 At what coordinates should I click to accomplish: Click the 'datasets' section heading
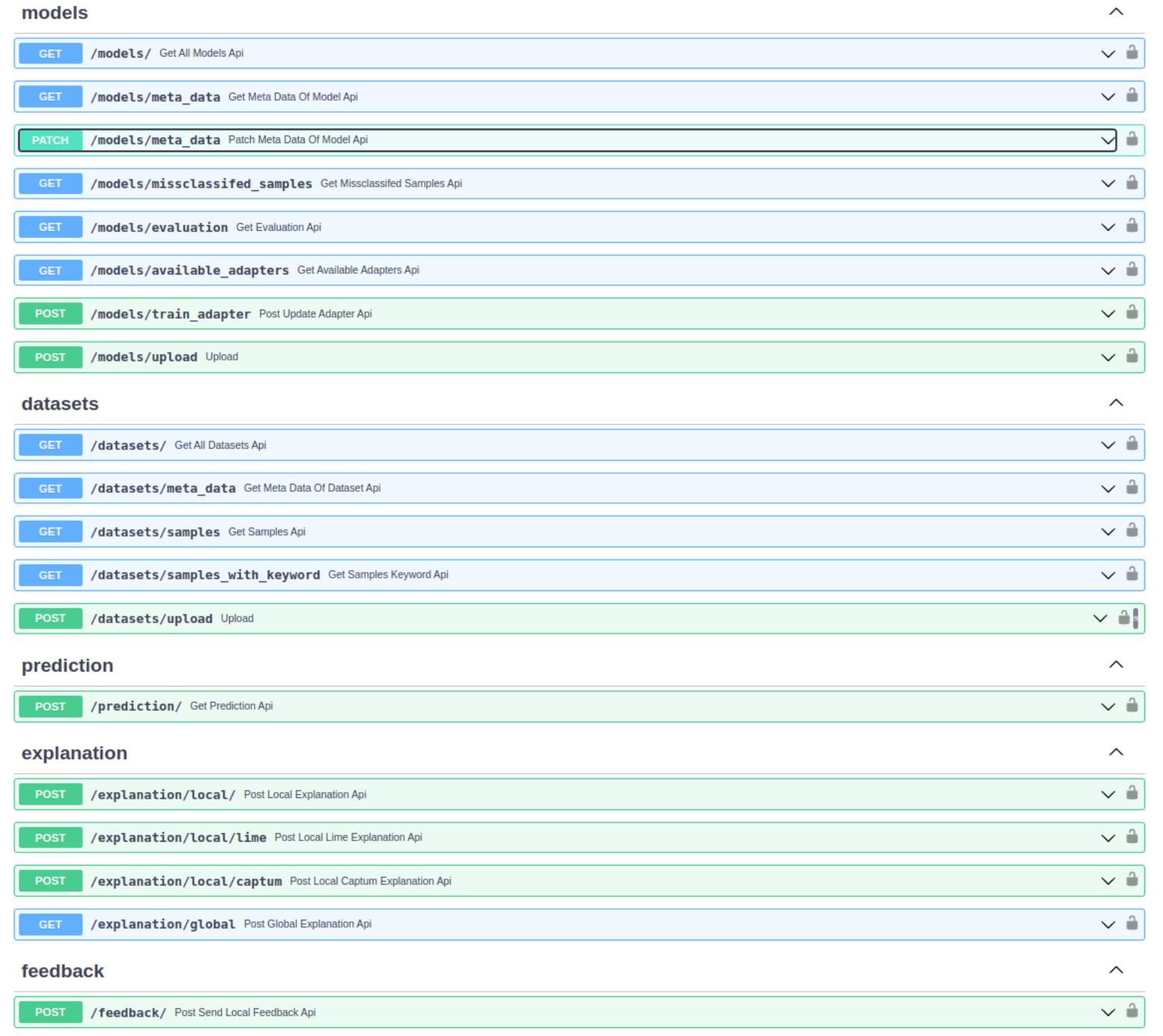coord(60,404)
